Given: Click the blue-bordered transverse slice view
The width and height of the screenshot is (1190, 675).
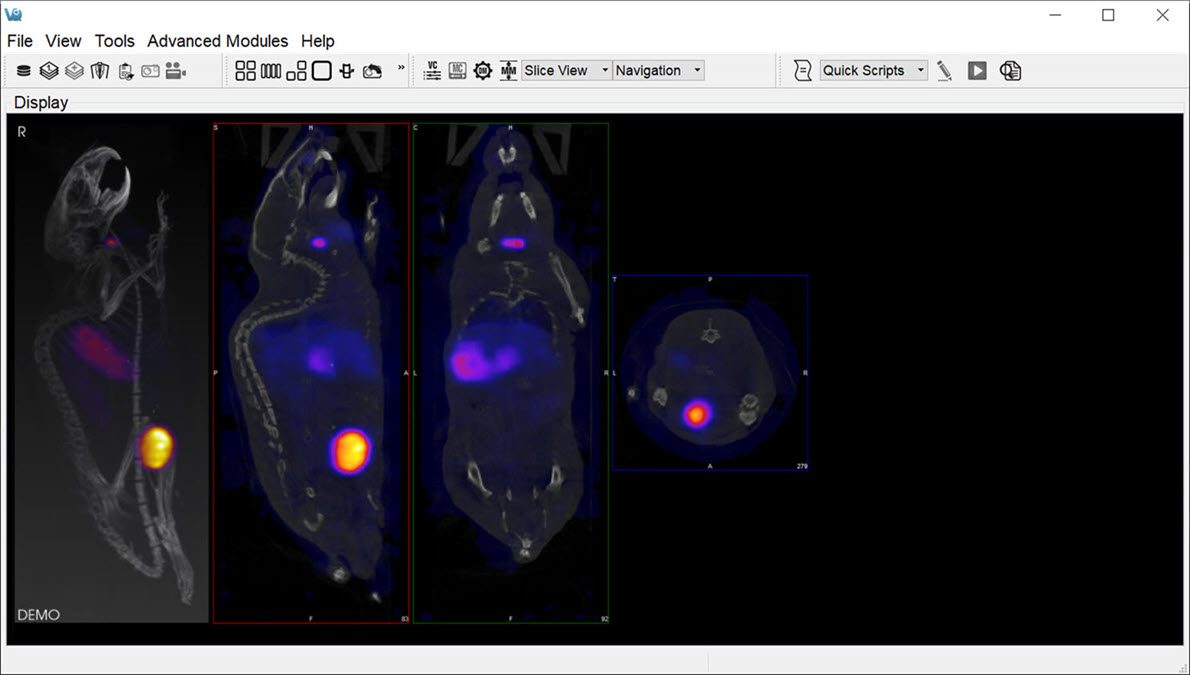Looking at the screenshot, I should click(709, 372).
